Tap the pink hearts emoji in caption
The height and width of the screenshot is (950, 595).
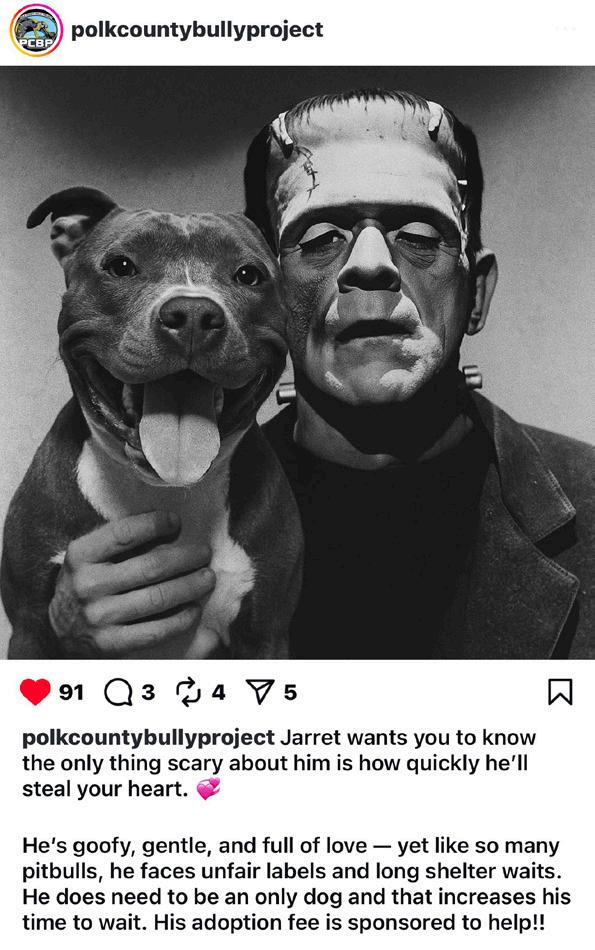(208, 789)
